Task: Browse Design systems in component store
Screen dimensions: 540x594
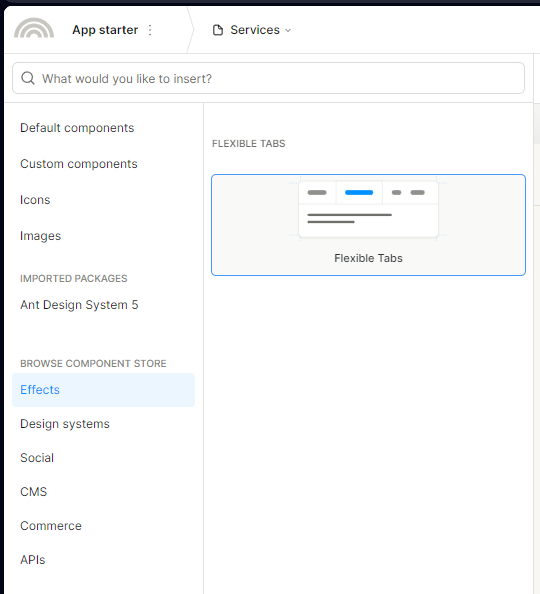Action: tap(65, 424)
